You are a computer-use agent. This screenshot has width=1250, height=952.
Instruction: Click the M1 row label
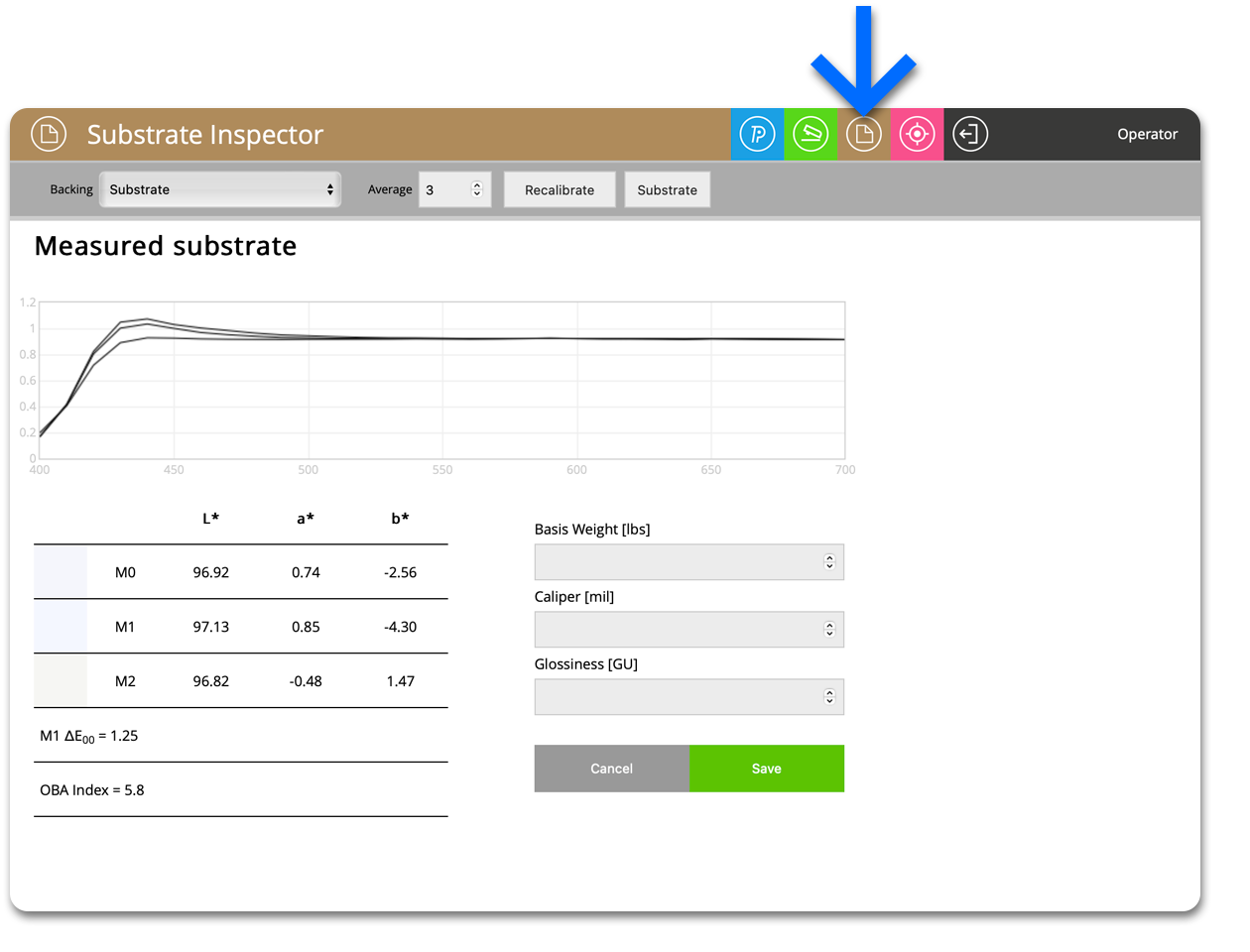coord(125,627)
